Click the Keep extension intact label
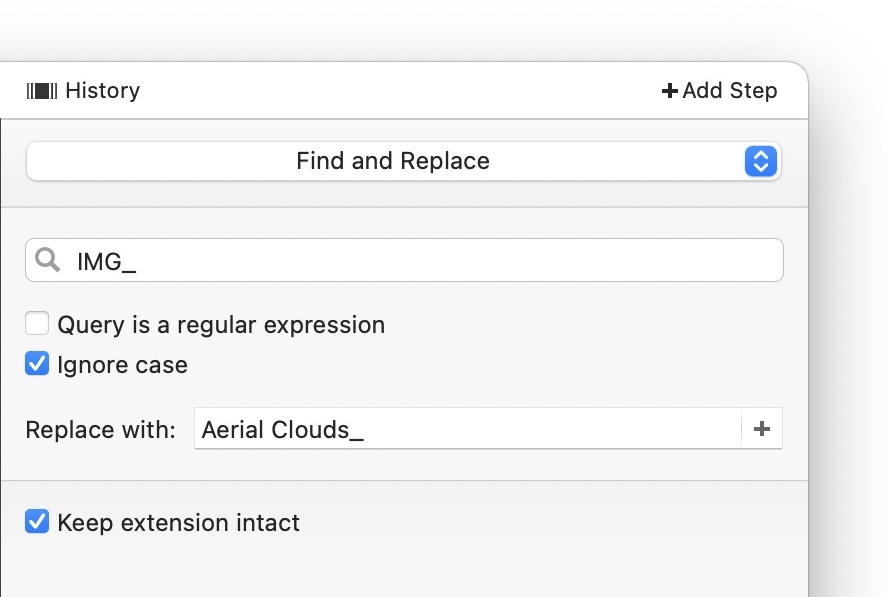Viewport: 888px width, 597px height. pyautogui.click(x=178, y=522)
